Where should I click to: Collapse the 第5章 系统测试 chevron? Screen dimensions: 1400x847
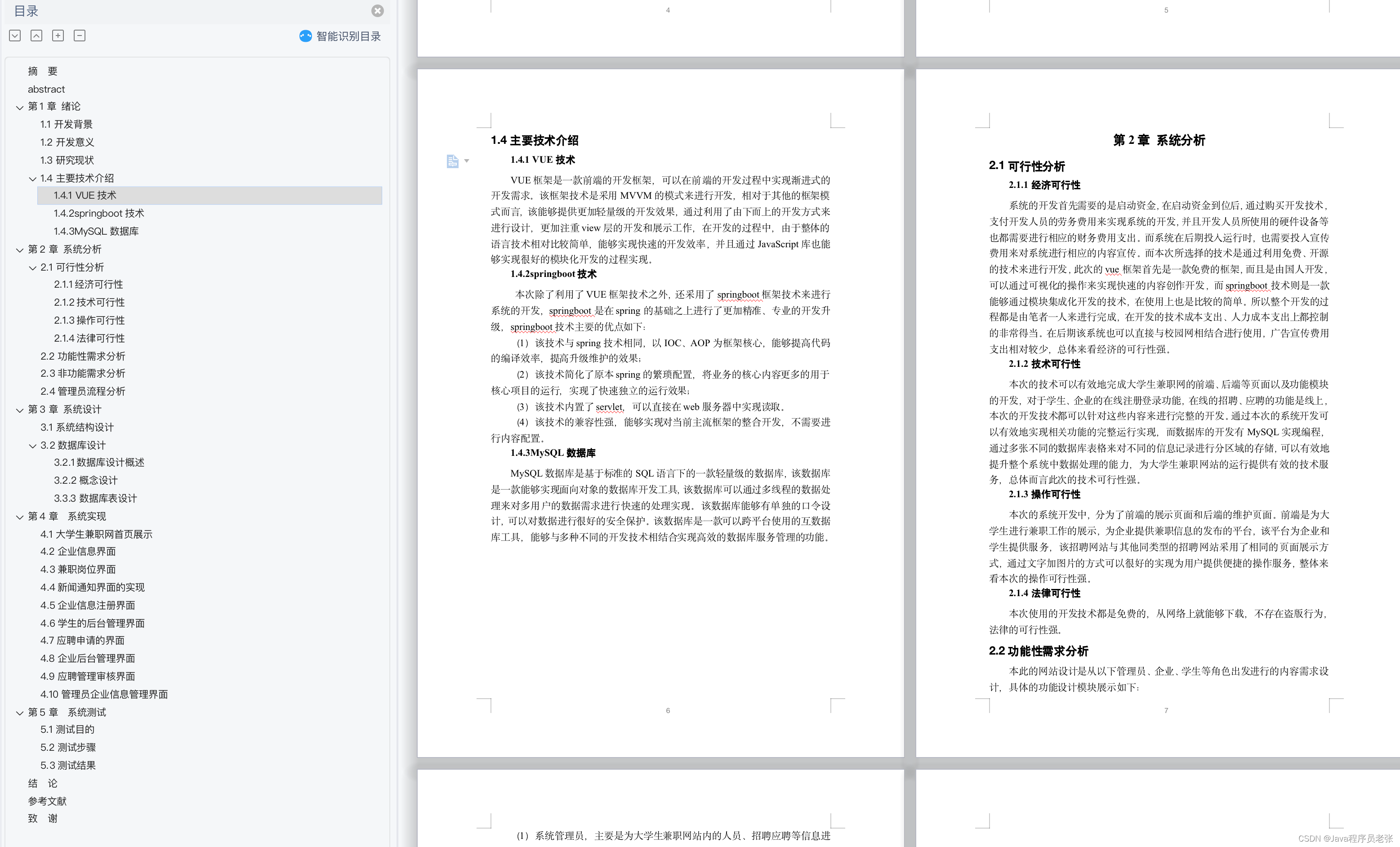[20, 713]
